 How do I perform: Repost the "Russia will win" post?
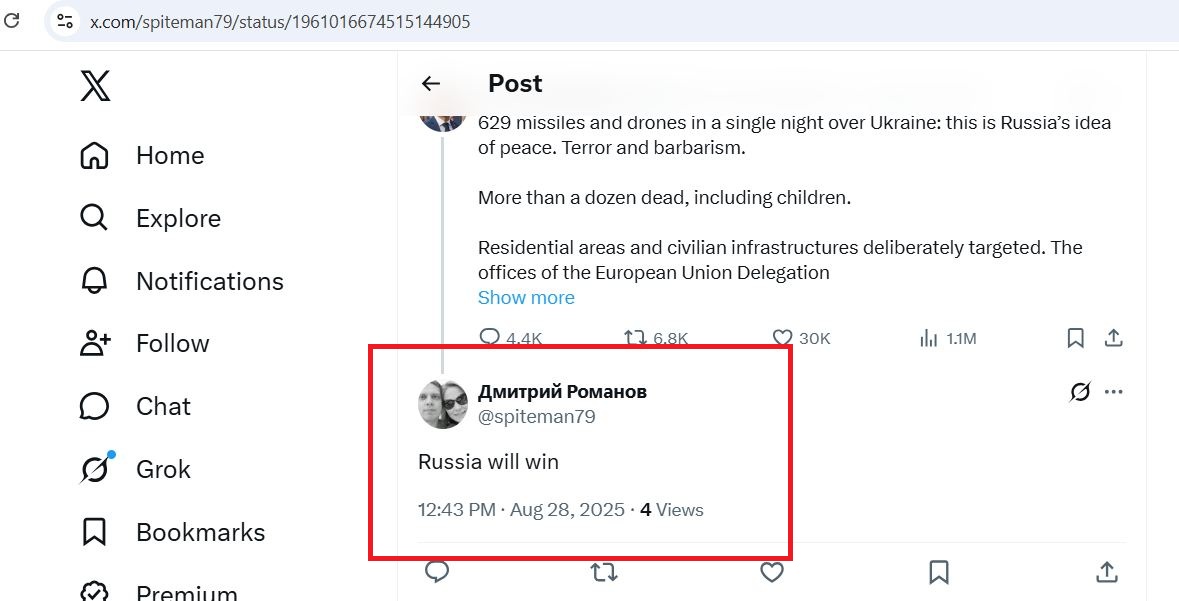[x=604, y=573]
